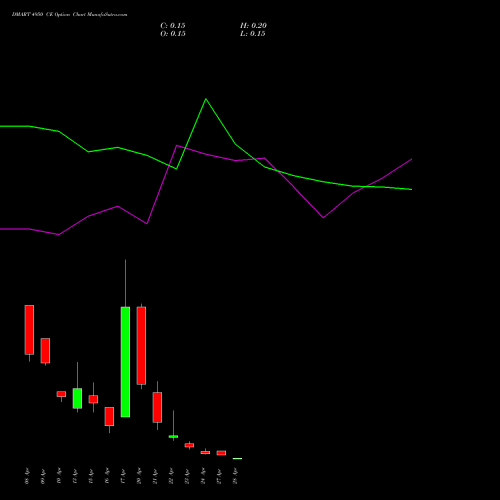Image resolution: width=500 pixels, height=500 pixels.
Task: Select the small red candle for 27 Apr
Action: click(221, 453)
